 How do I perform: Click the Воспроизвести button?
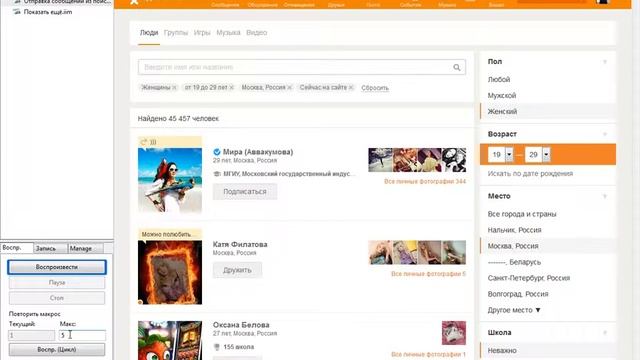(x=57, y=267)
